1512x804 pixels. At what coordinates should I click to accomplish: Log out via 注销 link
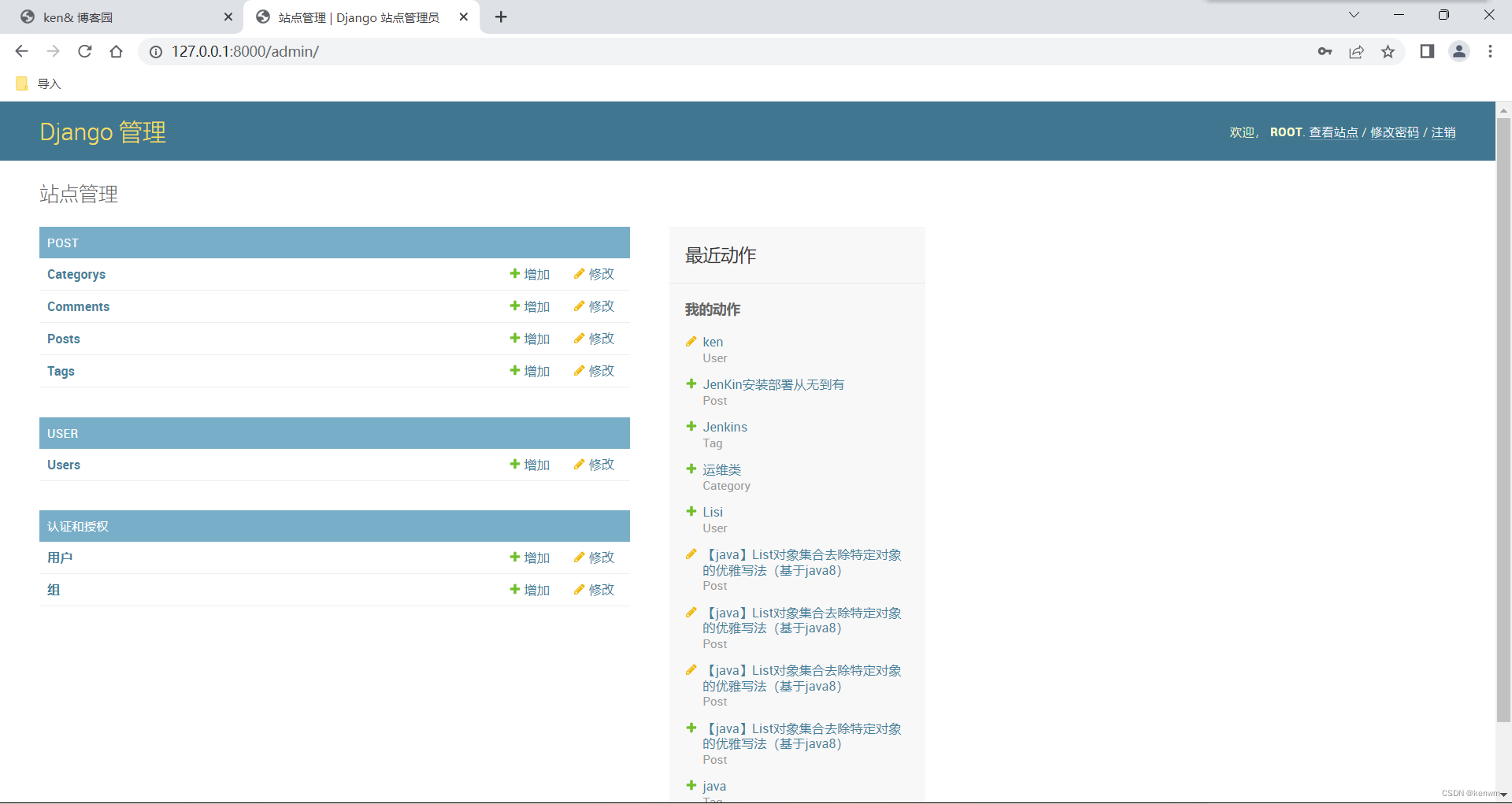point(1443,132)
